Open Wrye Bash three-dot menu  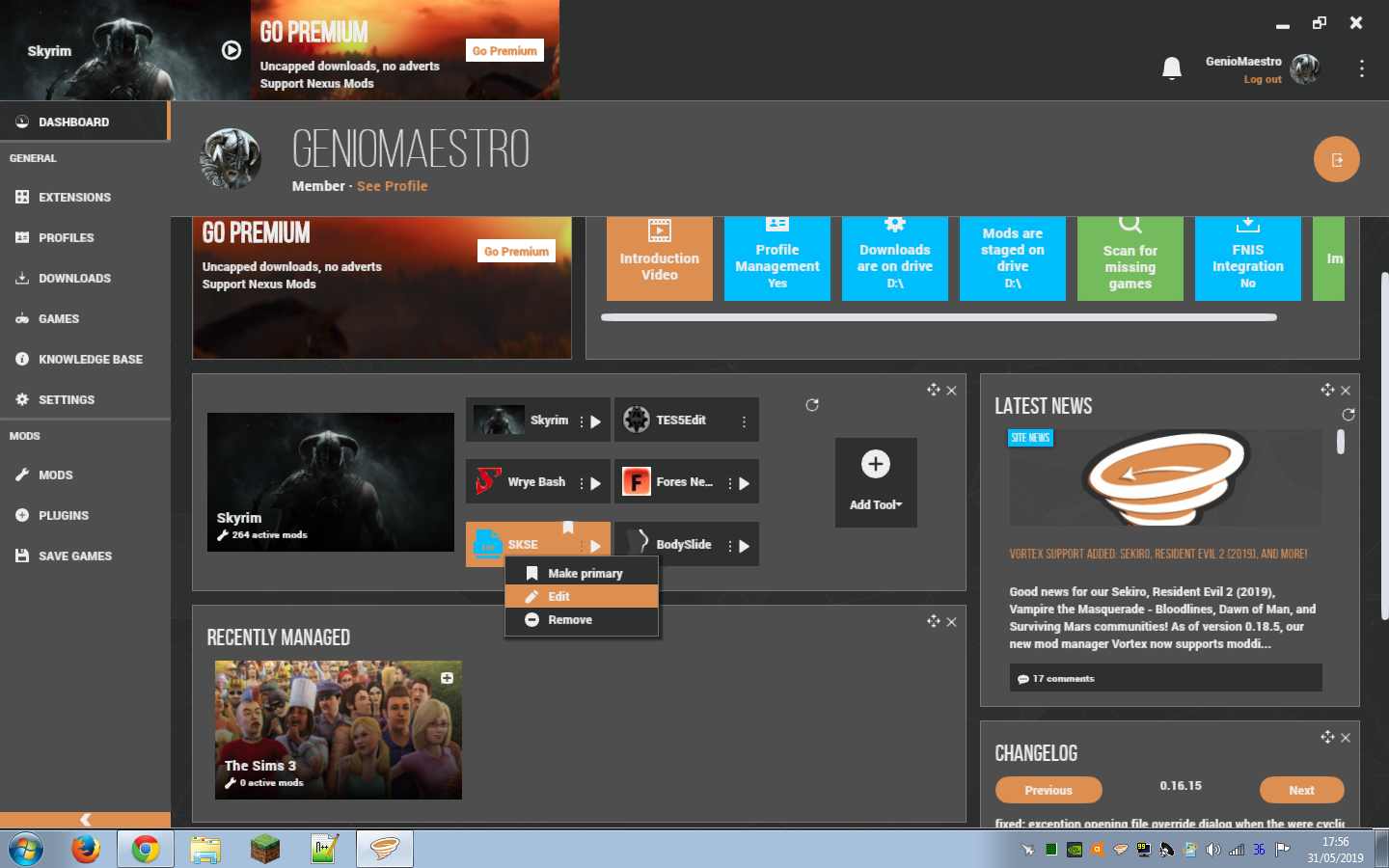[582, 483]
